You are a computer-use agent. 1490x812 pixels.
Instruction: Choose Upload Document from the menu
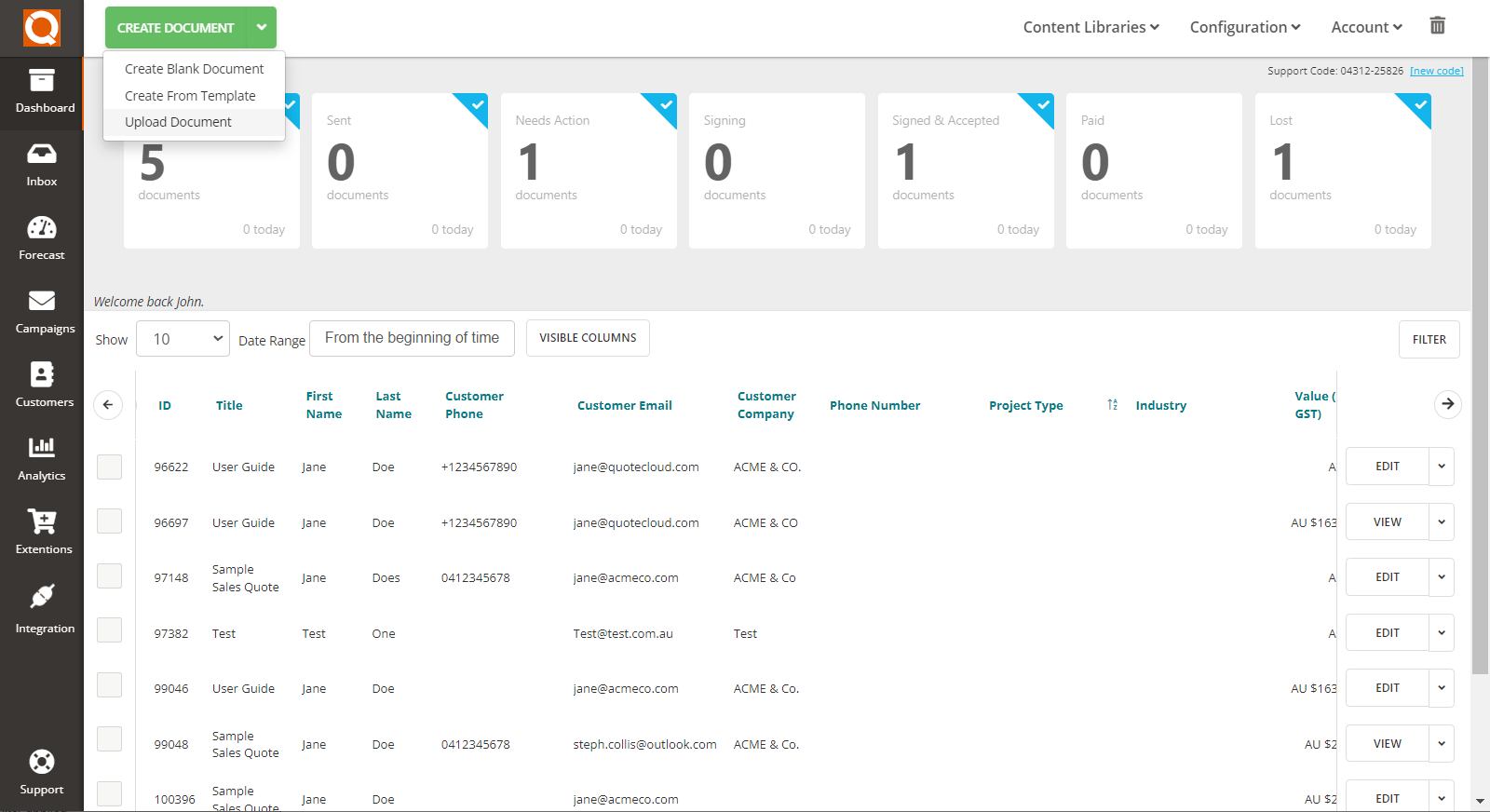[178, 122]
